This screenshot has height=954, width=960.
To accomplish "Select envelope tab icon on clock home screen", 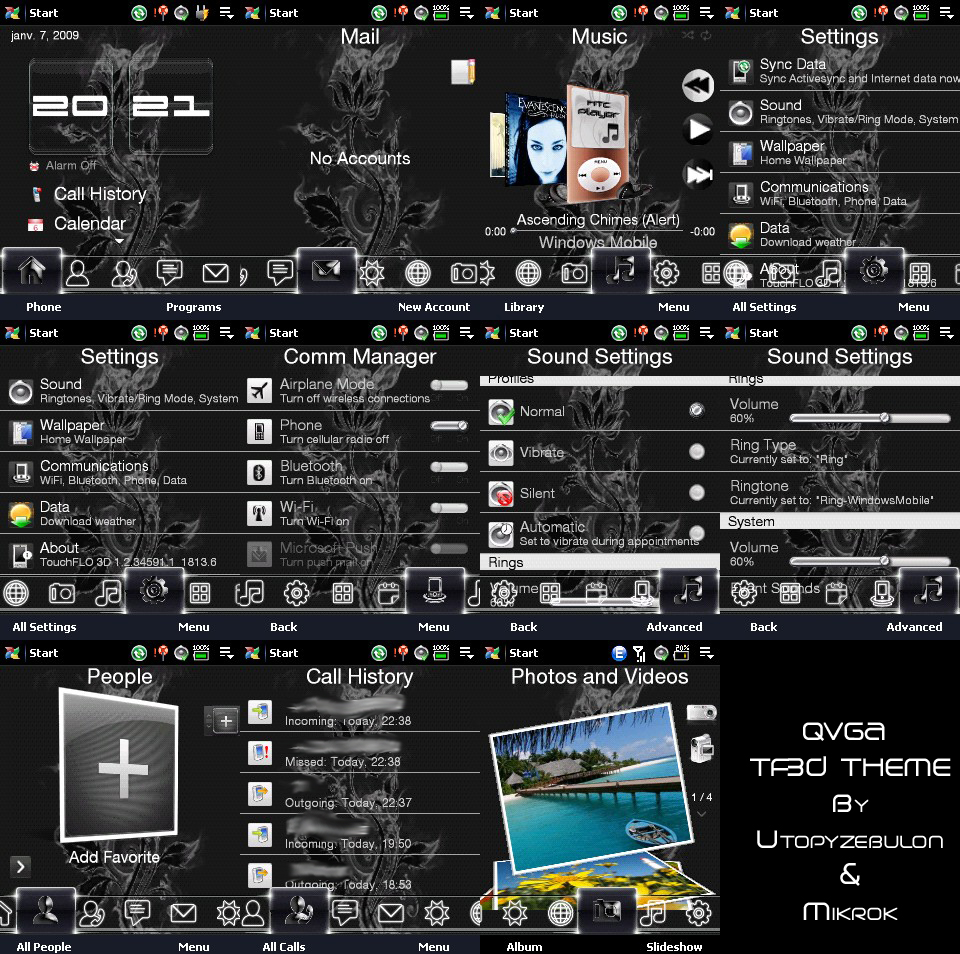I will [215, 273].
